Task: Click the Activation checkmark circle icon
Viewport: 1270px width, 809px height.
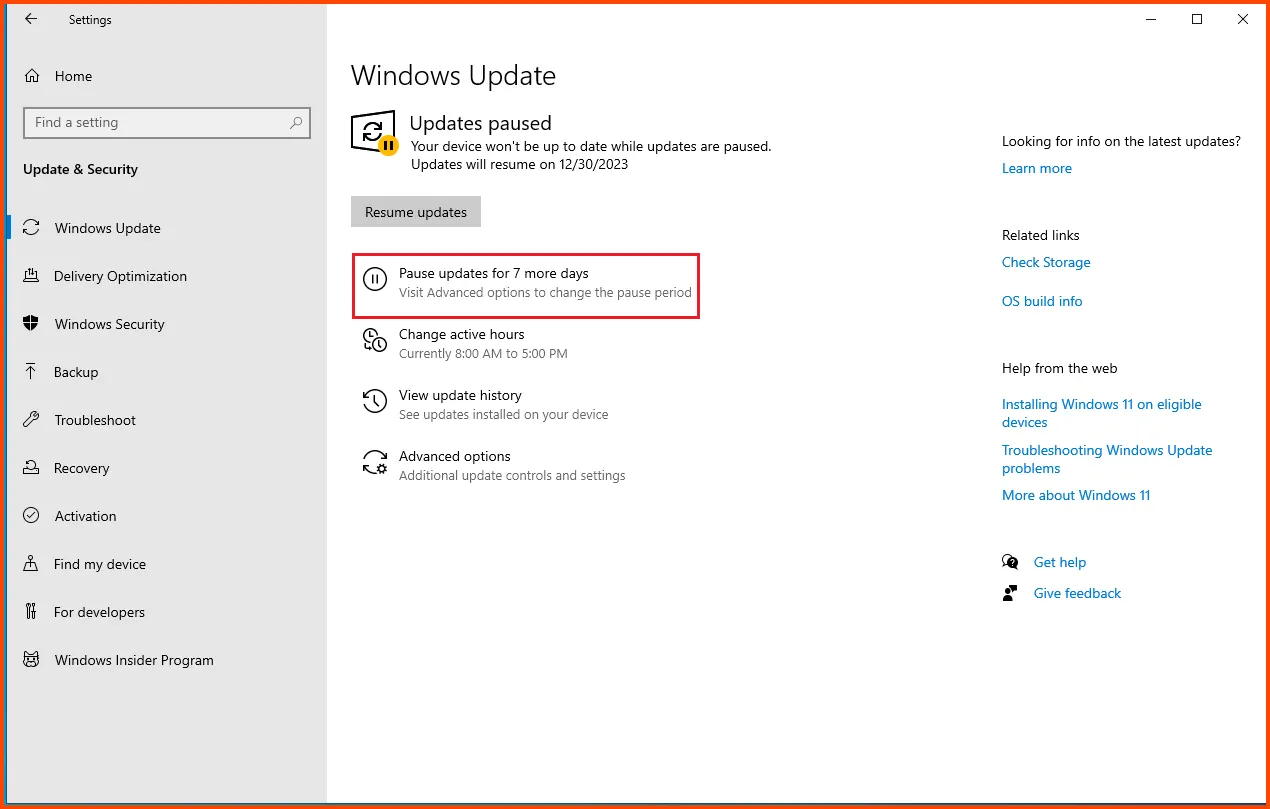Action: coord(32,516)
